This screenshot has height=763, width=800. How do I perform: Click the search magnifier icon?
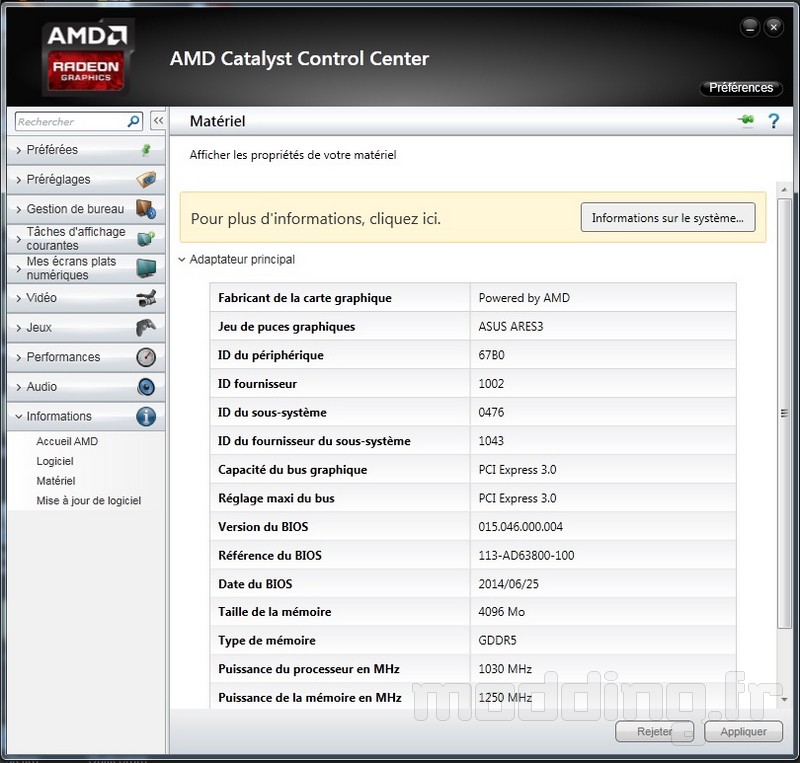click(133, 121)
